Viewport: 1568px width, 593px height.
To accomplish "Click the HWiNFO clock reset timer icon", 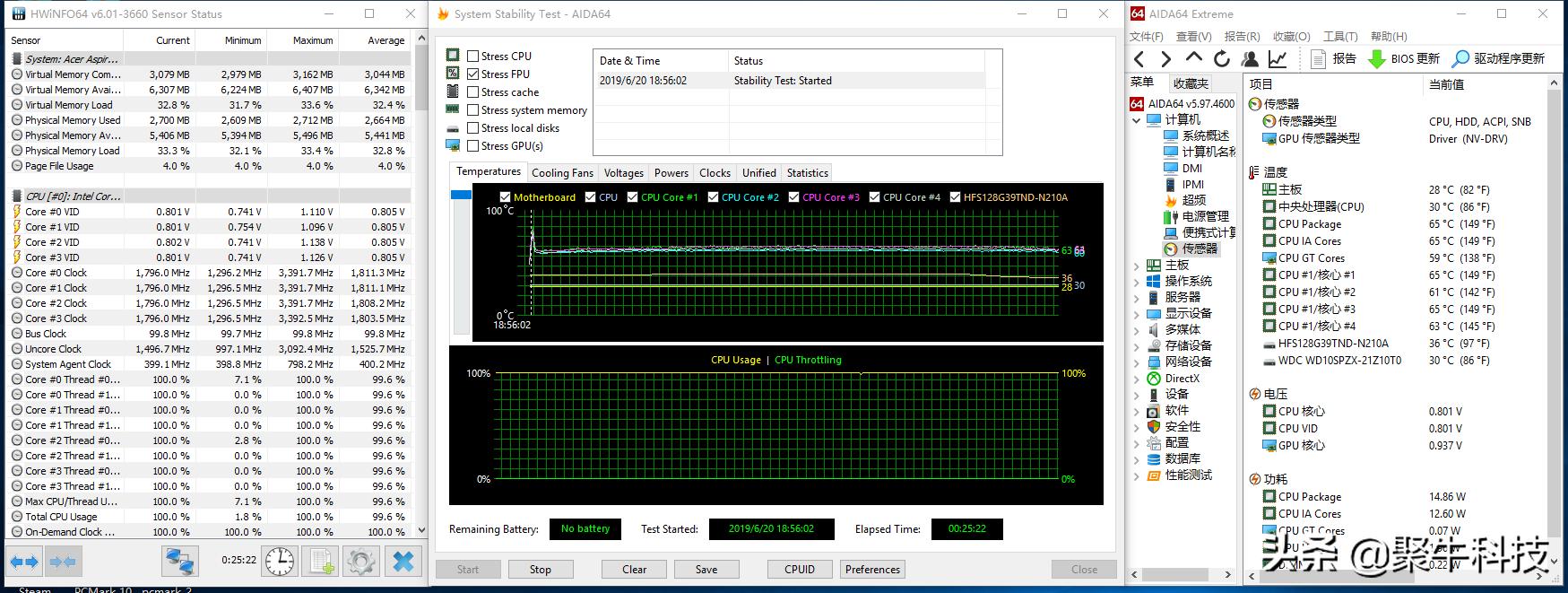I will coord(280,562).
